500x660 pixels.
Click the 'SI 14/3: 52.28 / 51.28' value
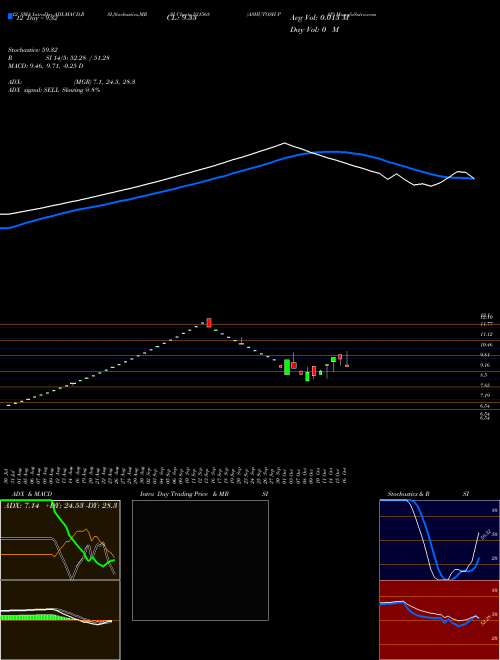pos(78,58)
